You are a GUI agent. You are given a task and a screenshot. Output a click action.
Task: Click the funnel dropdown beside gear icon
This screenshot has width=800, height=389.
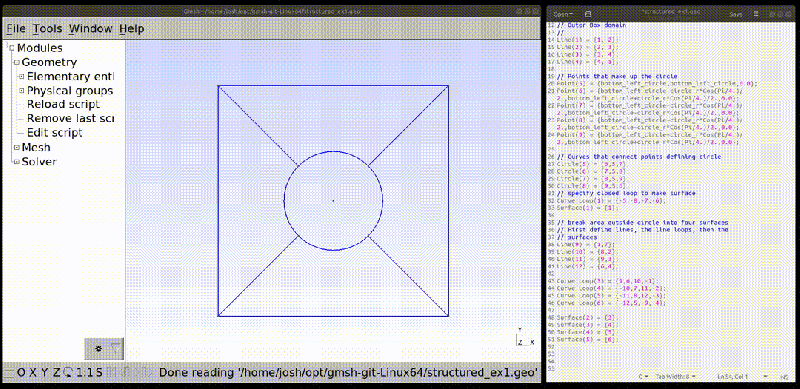(117, 348)
